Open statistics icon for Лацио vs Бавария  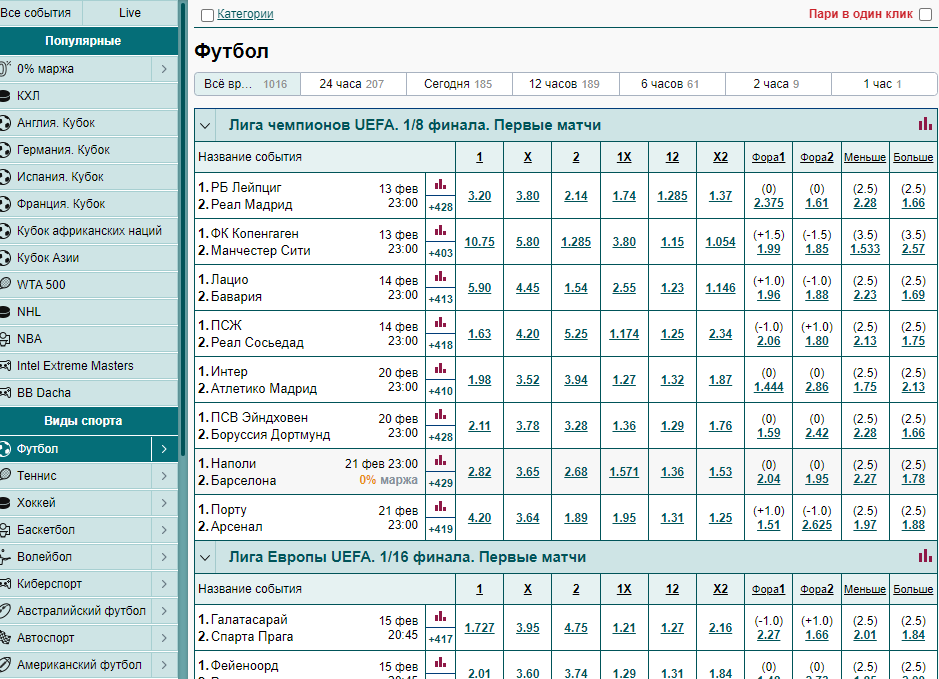[x=441, y=277]
